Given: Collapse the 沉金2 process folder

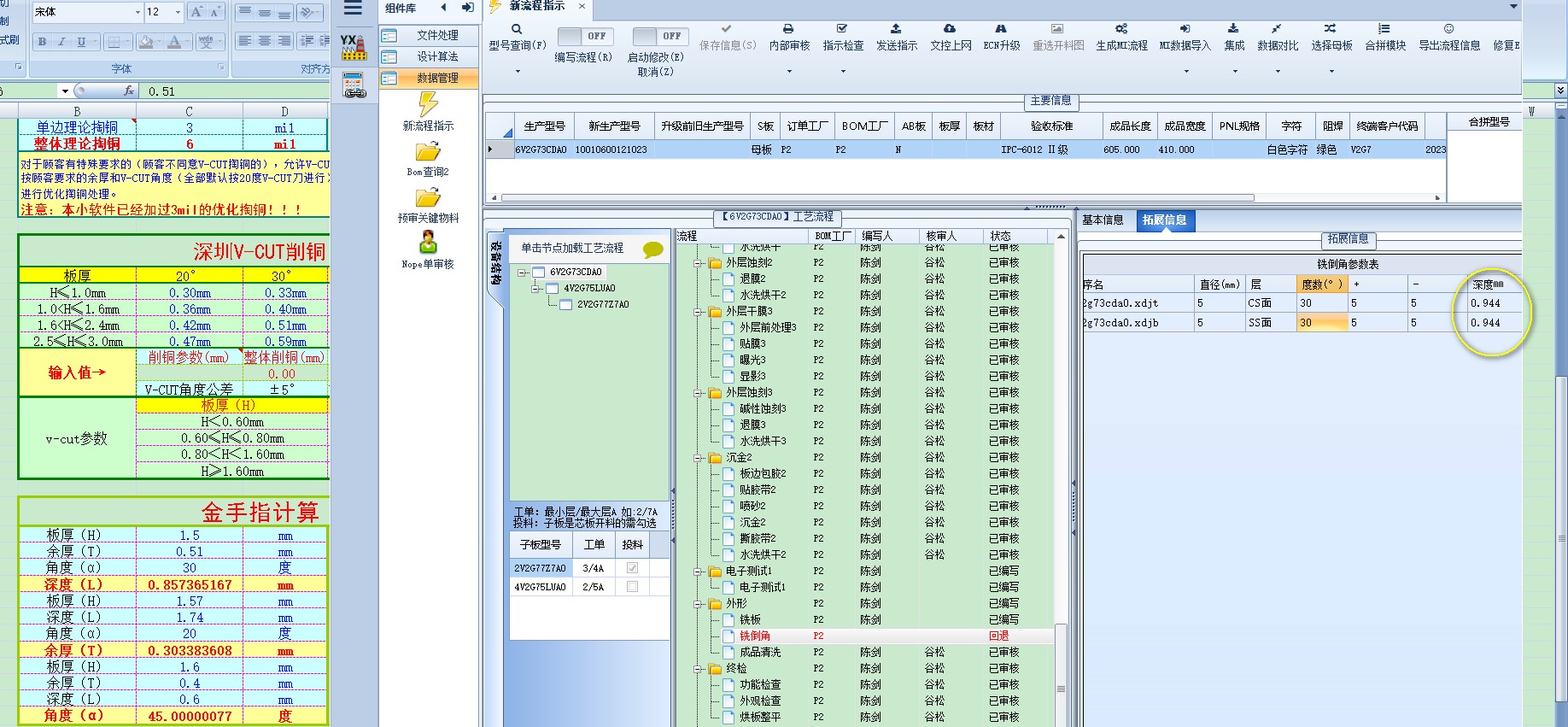Looking at the screenshot, I should [x=698, y=458].
